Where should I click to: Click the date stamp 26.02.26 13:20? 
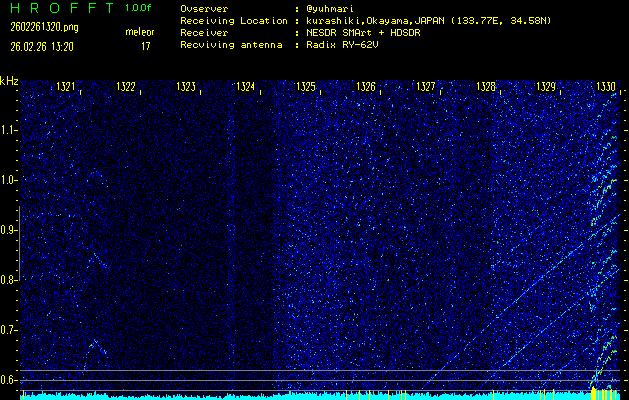point(42,47)
